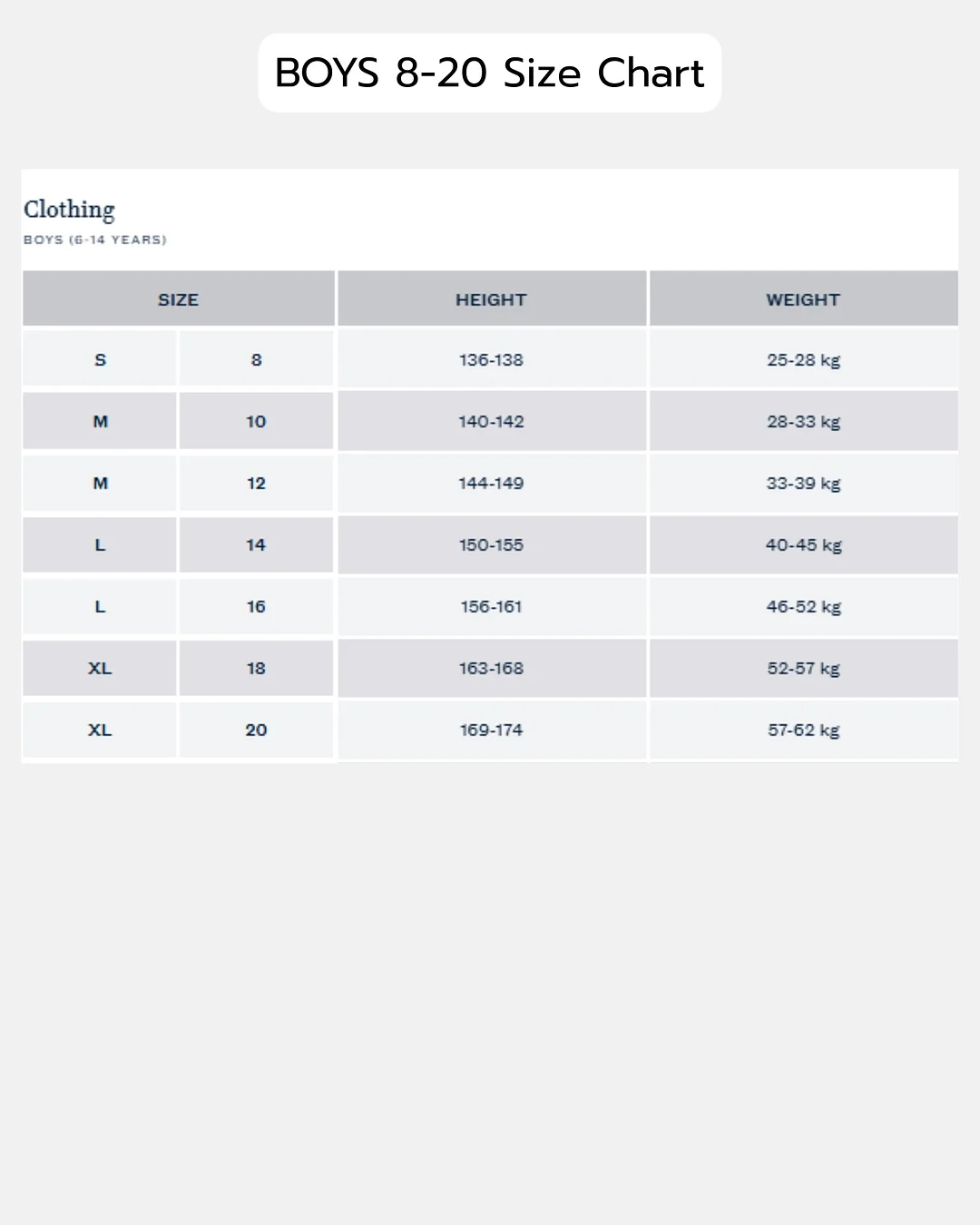
Task: Click the 136-138 height cell
Action: 492,359
